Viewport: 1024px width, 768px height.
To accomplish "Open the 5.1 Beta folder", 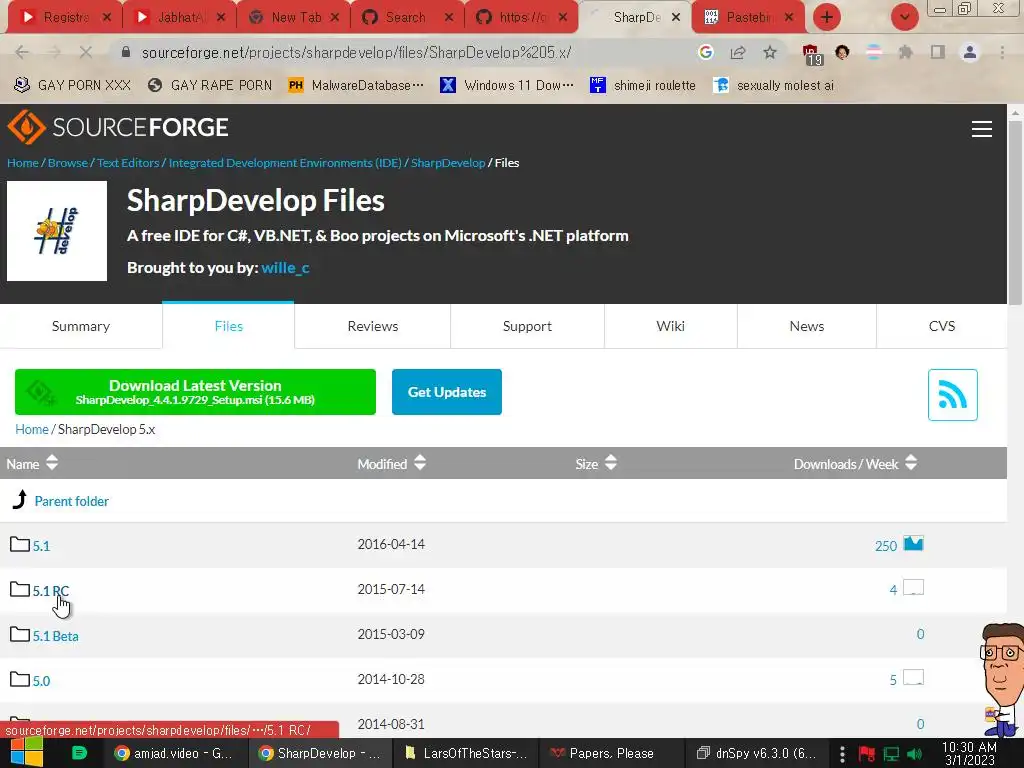I will point(56,635).
